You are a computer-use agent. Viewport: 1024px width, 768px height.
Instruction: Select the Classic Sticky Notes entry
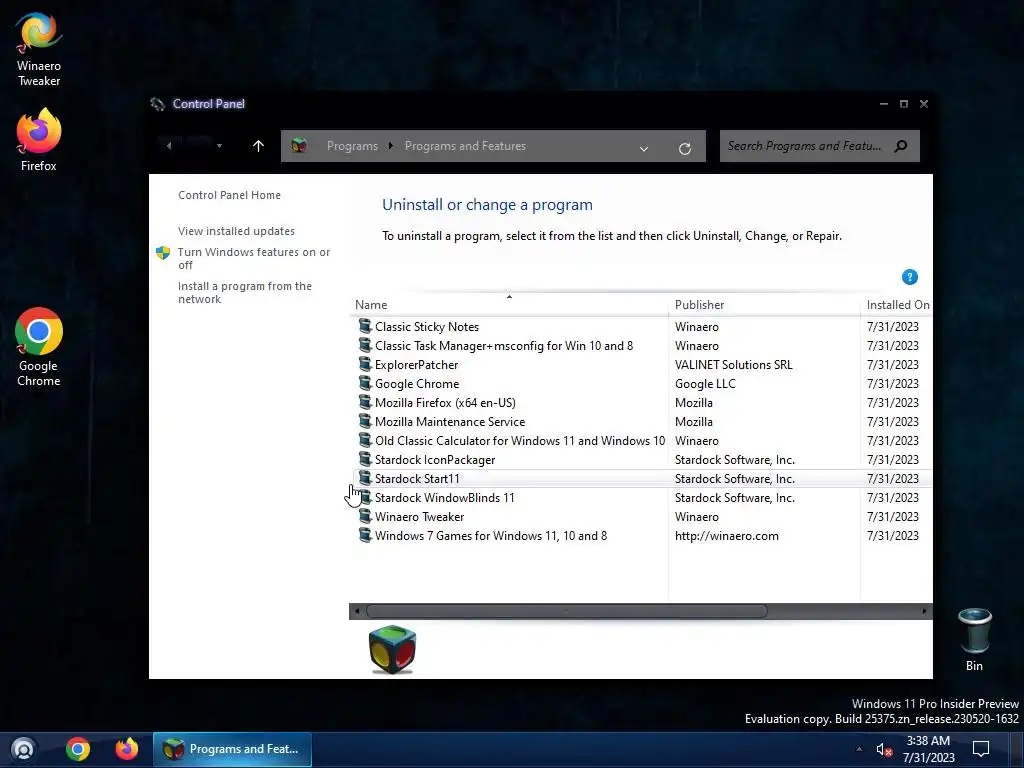(x=642, y=327)
